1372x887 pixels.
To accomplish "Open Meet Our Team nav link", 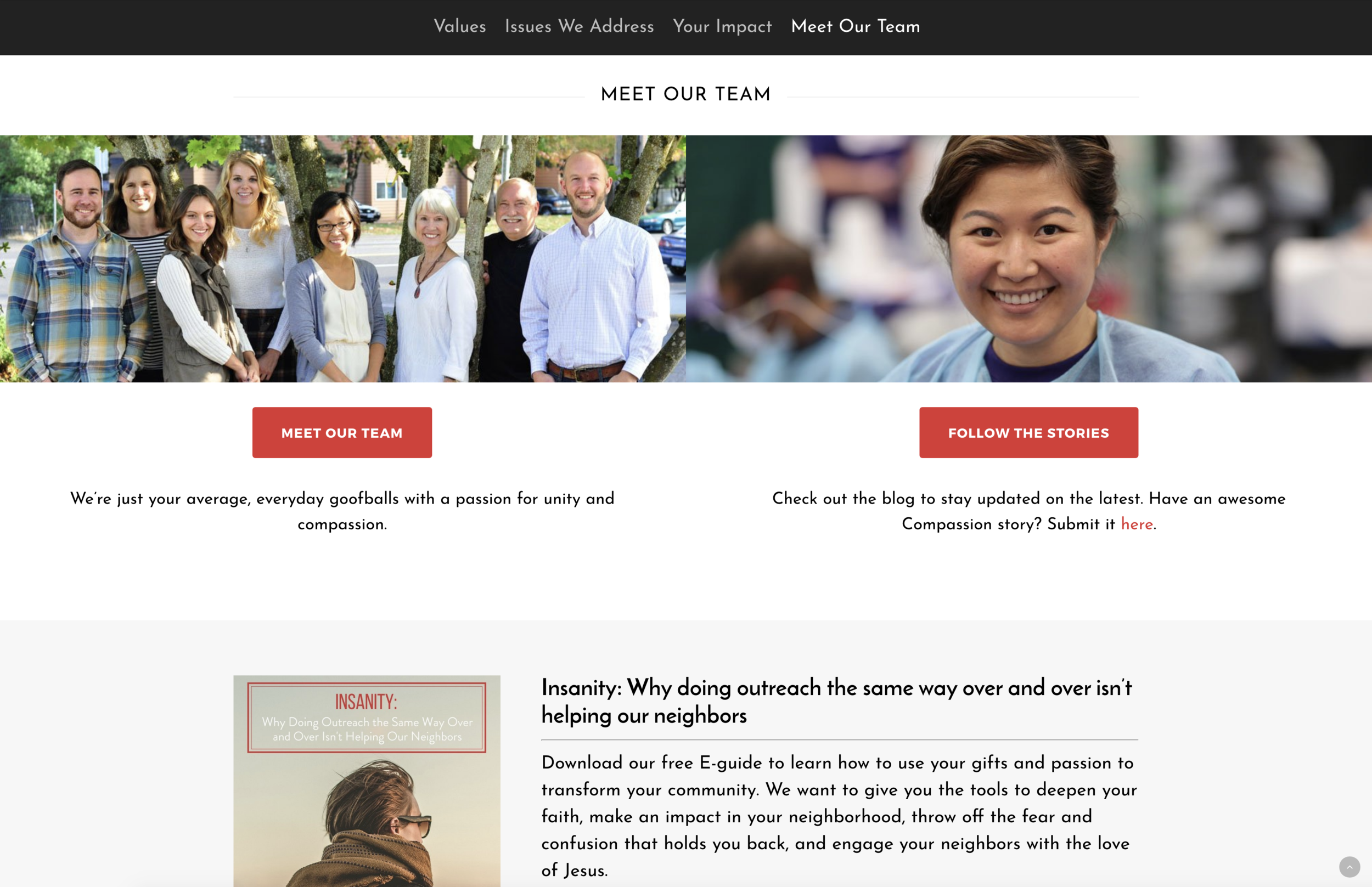I will (855, 26).
